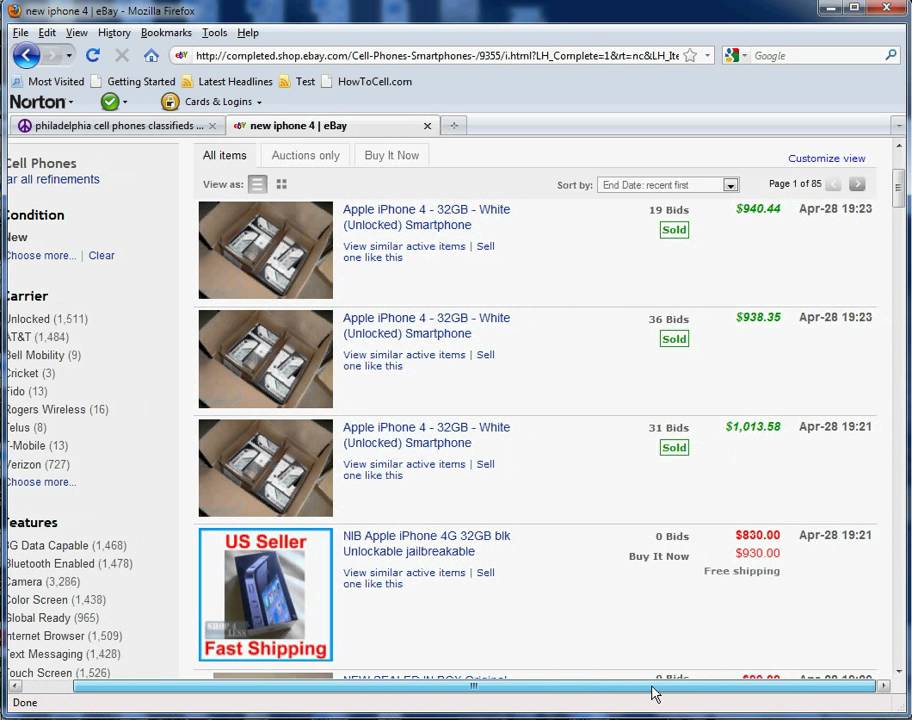Open the tab list dropdown arrow
Screen dimensions: 912x720
point(899,126)
